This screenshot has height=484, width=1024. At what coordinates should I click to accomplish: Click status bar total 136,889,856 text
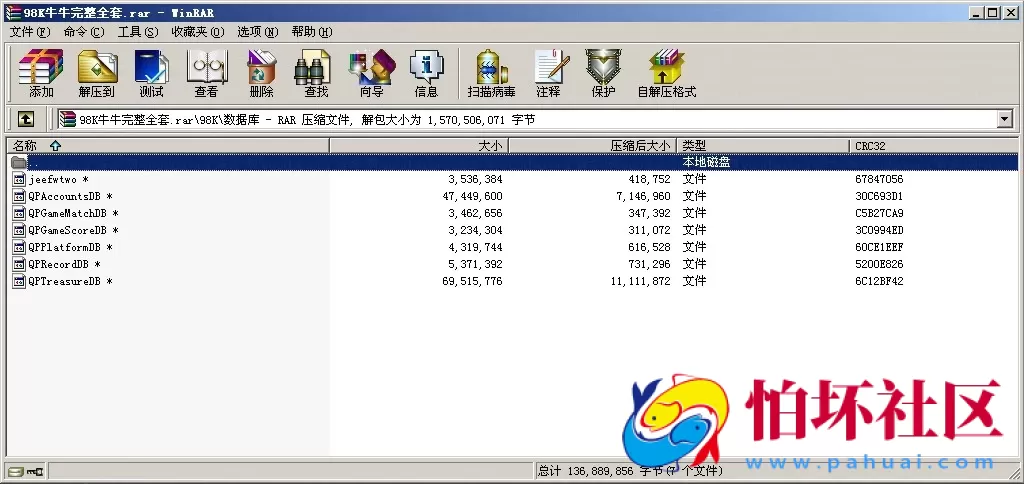(631, 471)
